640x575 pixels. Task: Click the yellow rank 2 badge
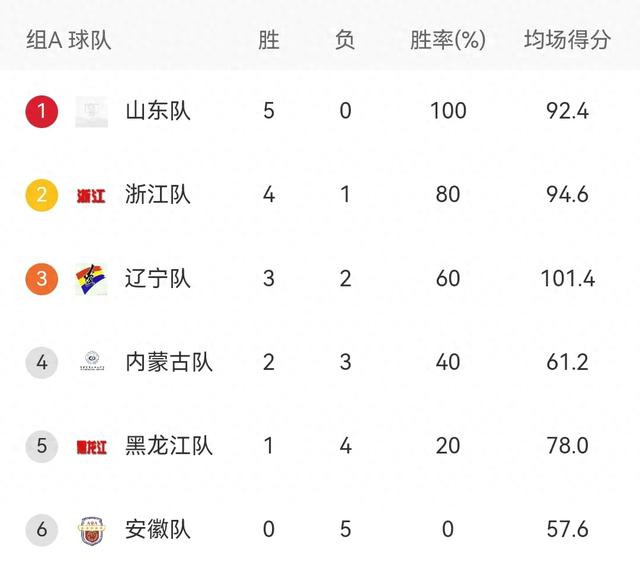pyautogui.click(x=42, y=195)
